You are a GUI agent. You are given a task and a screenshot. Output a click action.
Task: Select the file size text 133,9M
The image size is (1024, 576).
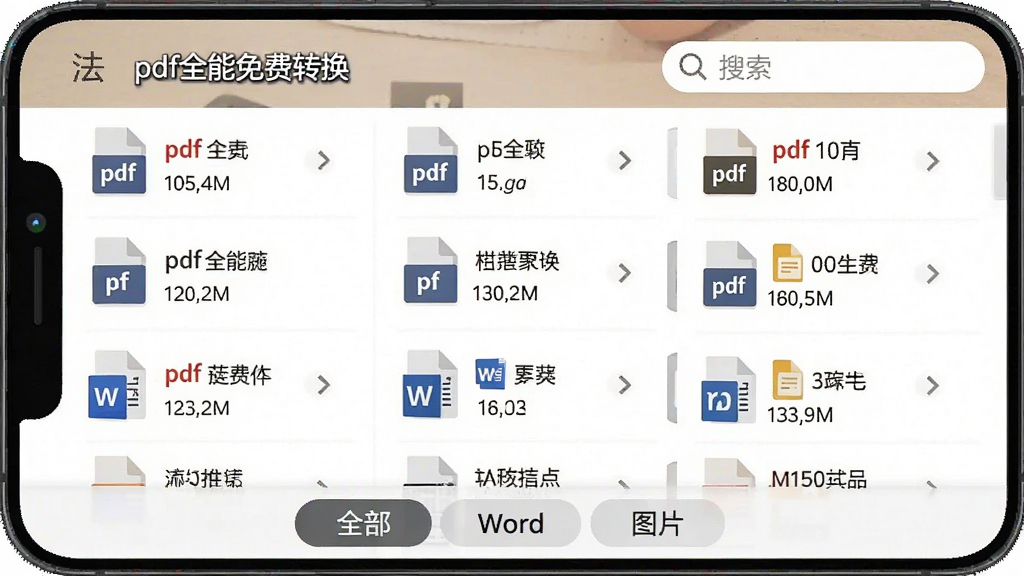(800, 415)
